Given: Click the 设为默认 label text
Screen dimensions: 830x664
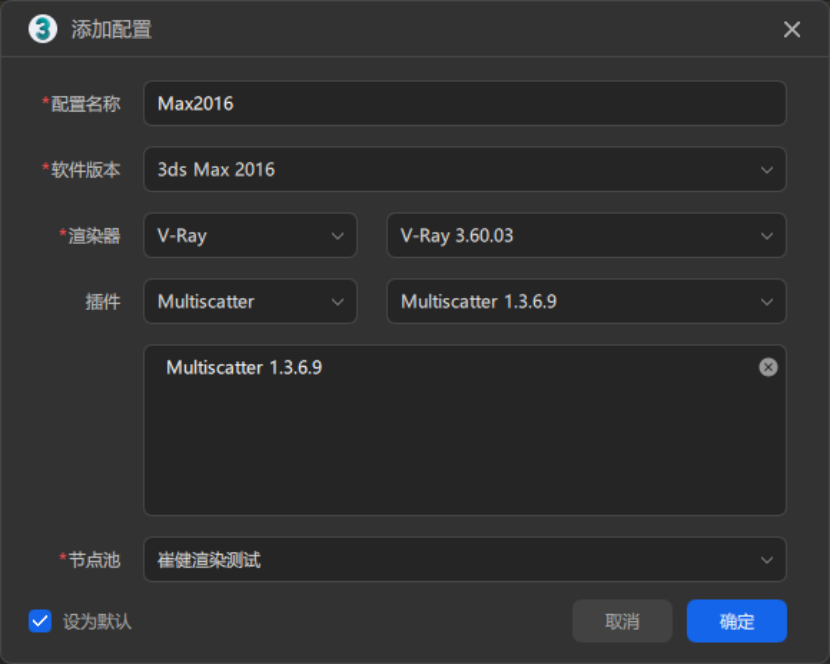Looking at the screenshot, I should [x=97, y=622].
